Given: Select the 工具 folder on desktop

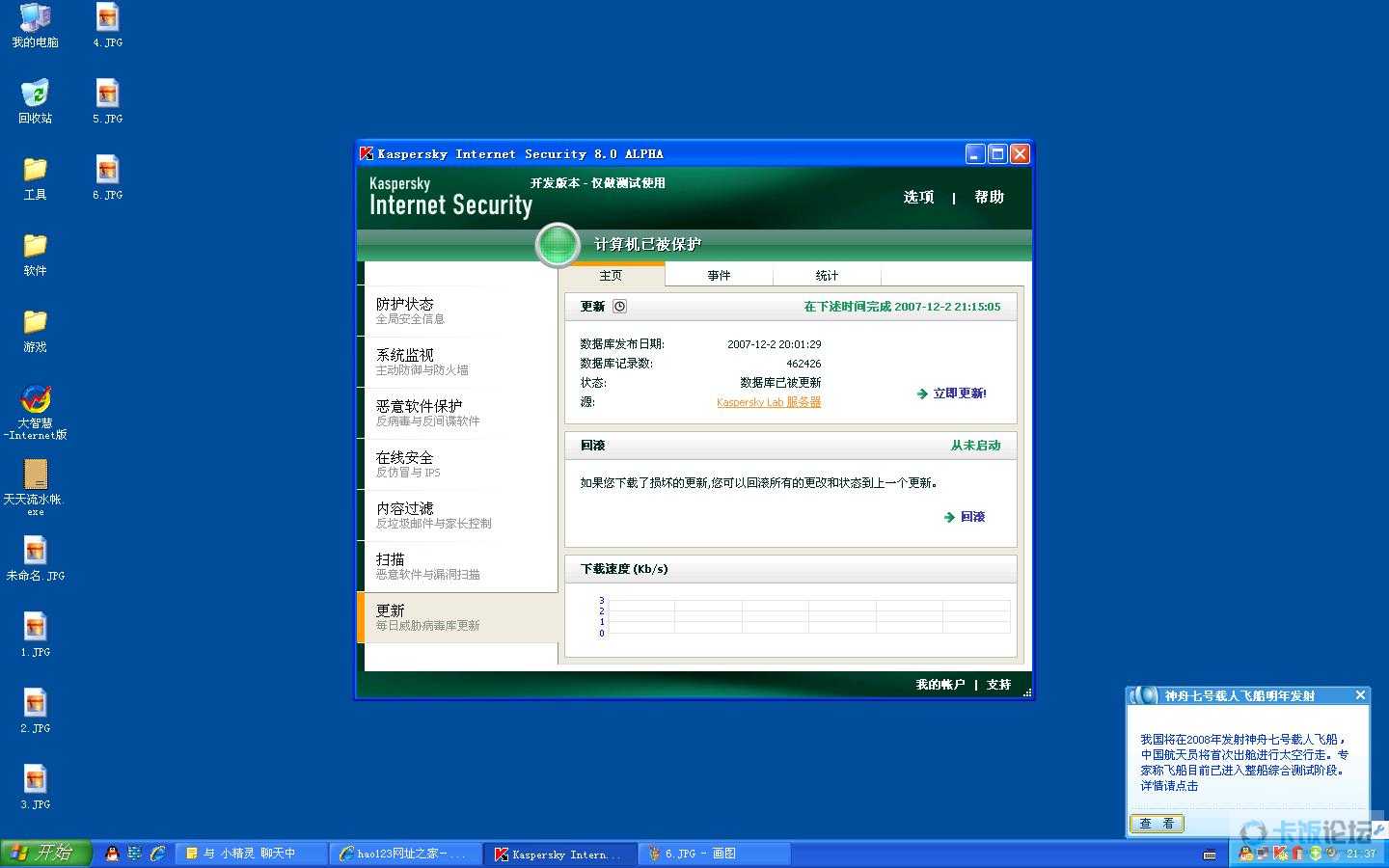Looking at the screenshot, I should pyautogui.click(x=35, y=178).
